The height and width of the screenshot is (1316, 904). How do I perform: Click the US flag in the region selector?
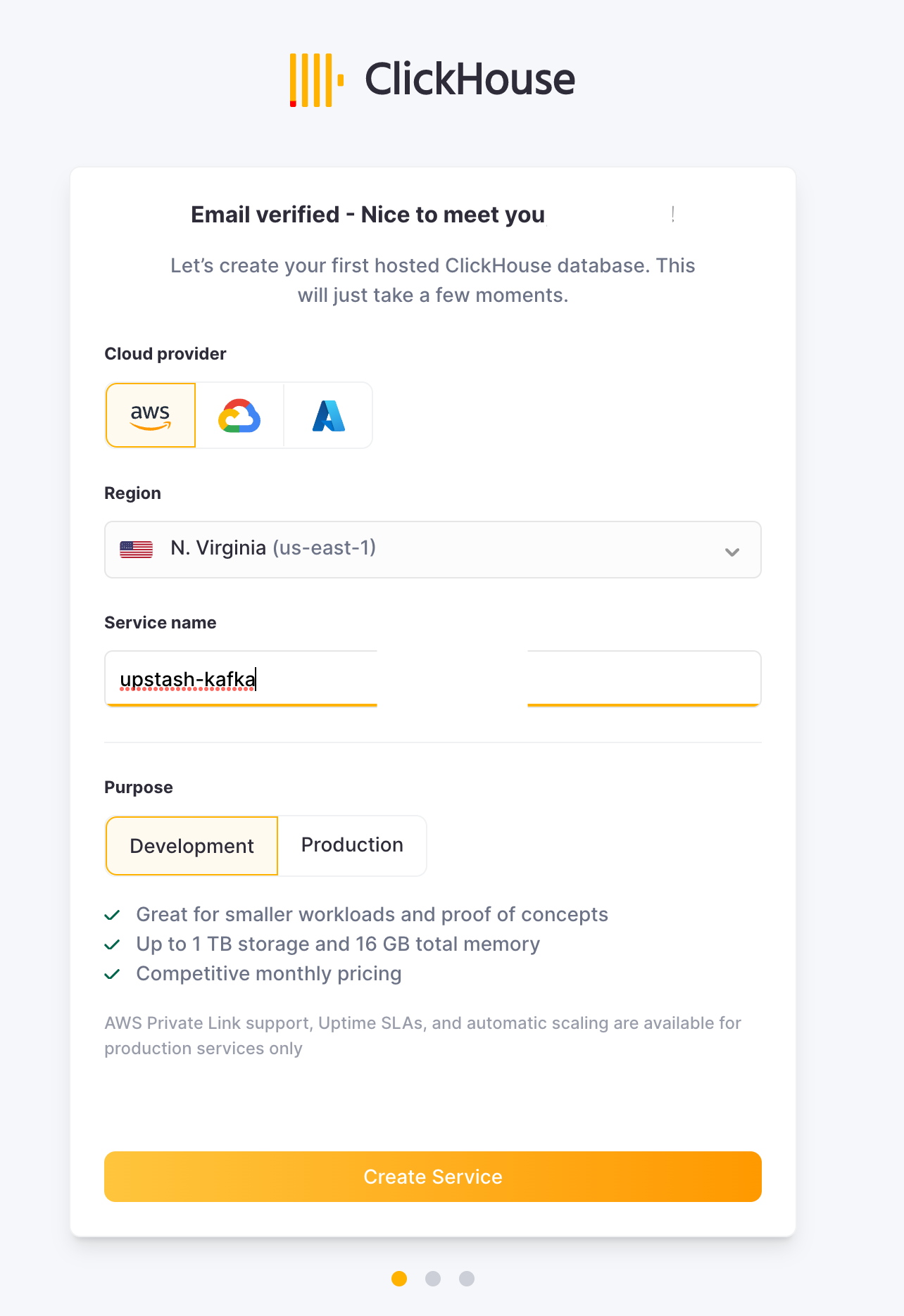tap(137, 549)
